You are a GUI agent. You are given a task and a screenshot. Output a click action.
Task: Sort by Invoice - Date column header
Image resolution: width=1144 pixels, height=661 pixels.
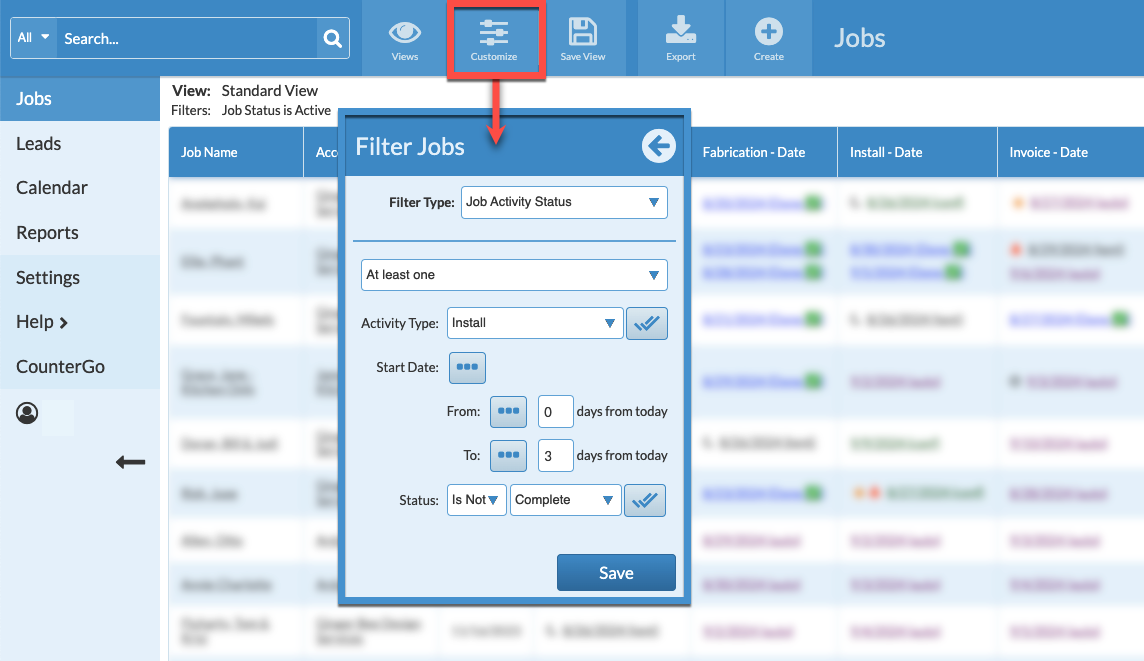[1070, 152]
